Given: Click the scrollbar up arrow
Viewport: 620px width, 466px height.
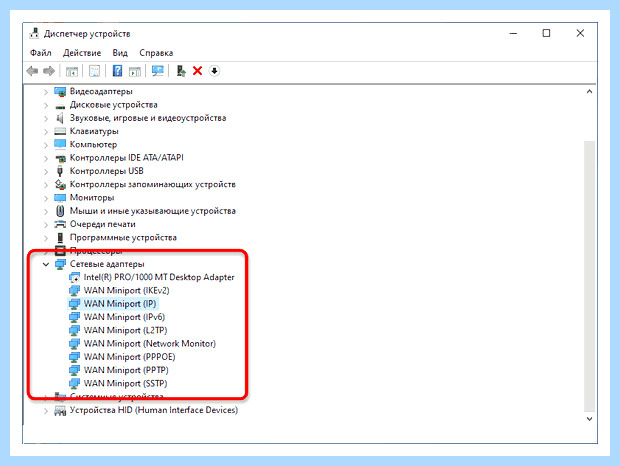Looking at the screenshot, I should pos(589,92).
